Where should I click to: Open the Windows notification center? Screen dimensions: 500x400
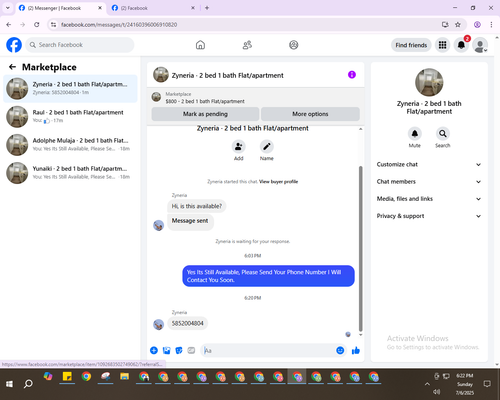[x=487, y=384]
